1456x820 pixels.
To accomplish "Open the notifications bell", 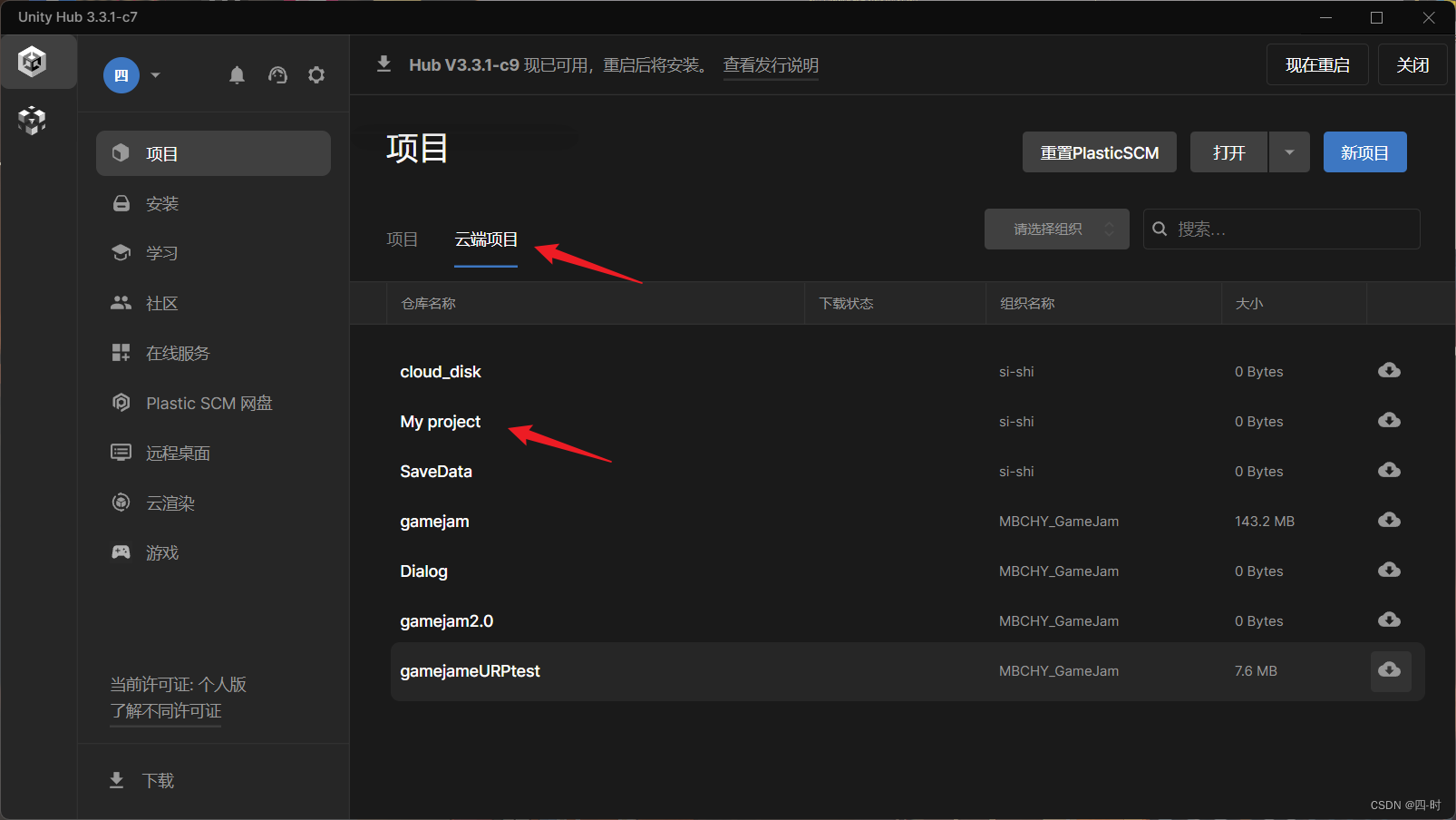I will pos(237,75).
